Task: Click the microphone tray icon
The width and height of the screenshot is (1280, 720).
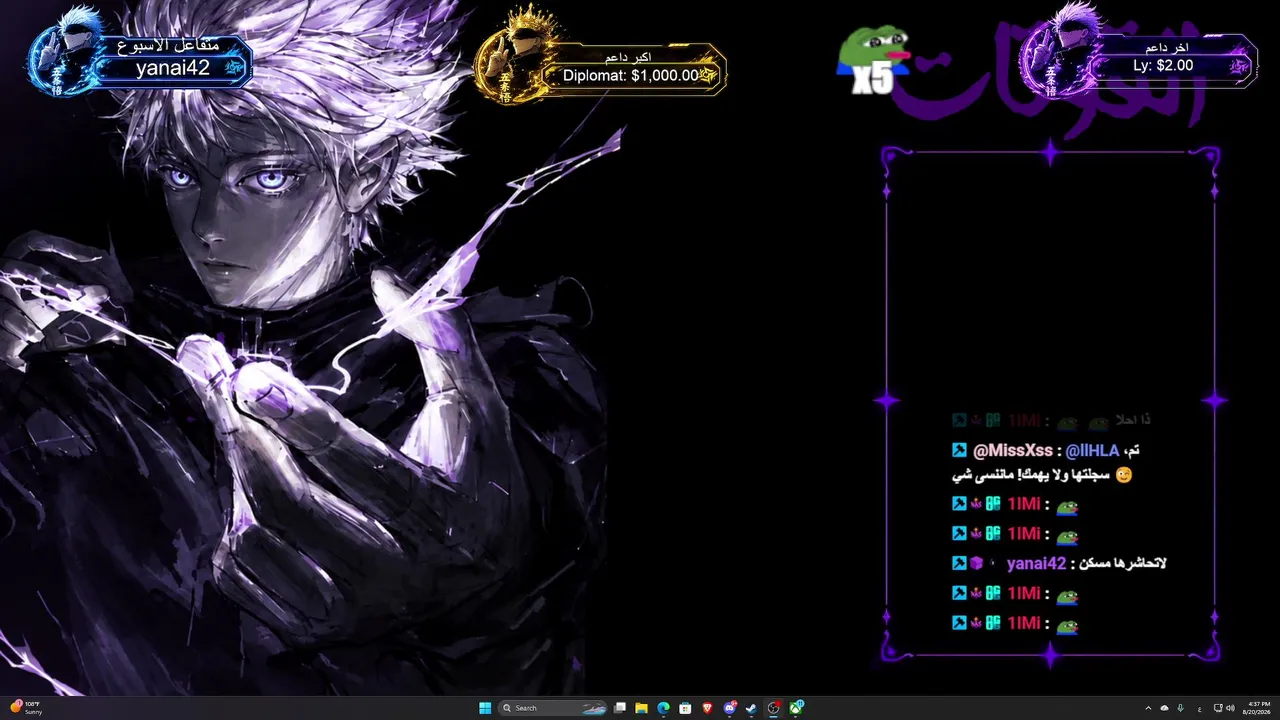Action: tap(1181, 708)
